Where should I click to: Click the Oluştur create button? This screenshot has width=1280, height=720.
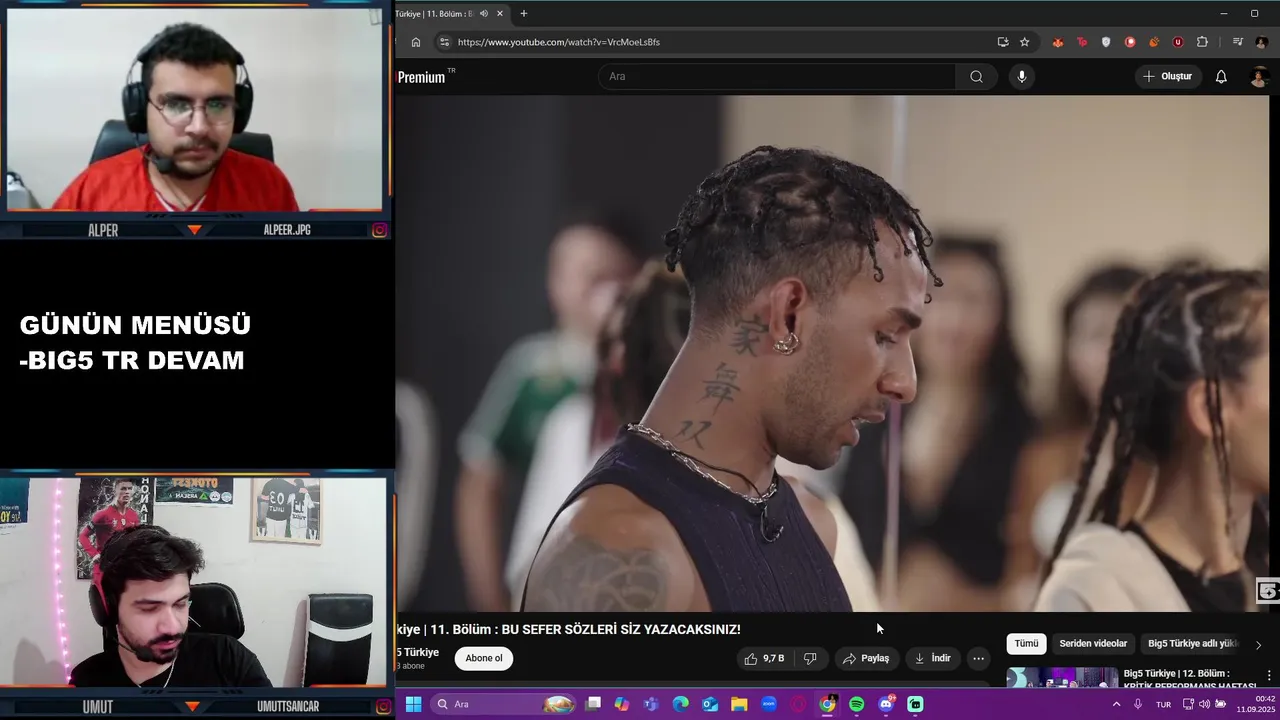[1168, 76]
